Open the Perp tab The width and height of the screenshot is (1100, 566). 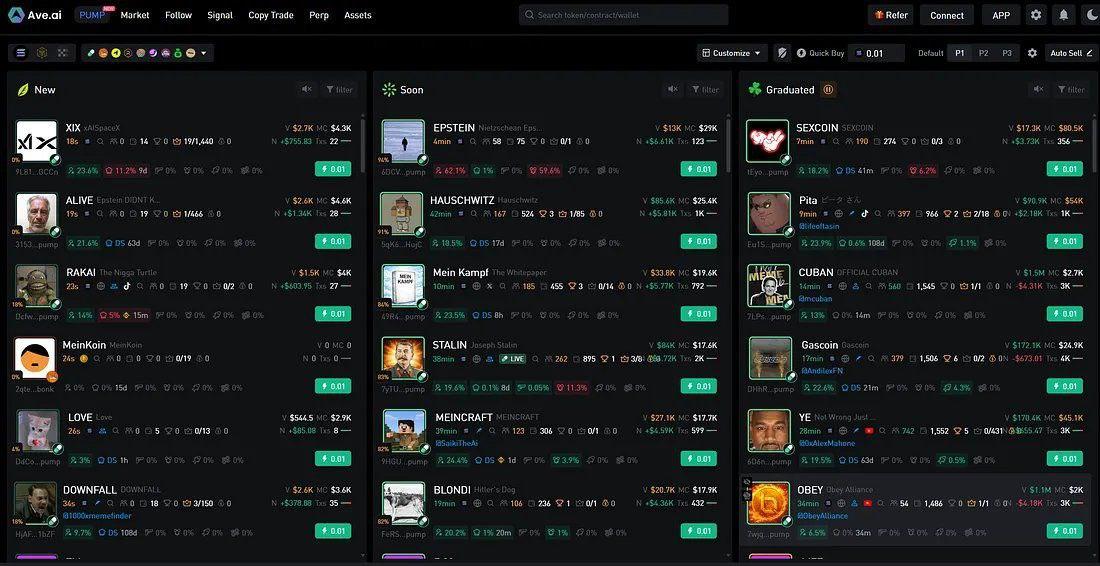319,15
